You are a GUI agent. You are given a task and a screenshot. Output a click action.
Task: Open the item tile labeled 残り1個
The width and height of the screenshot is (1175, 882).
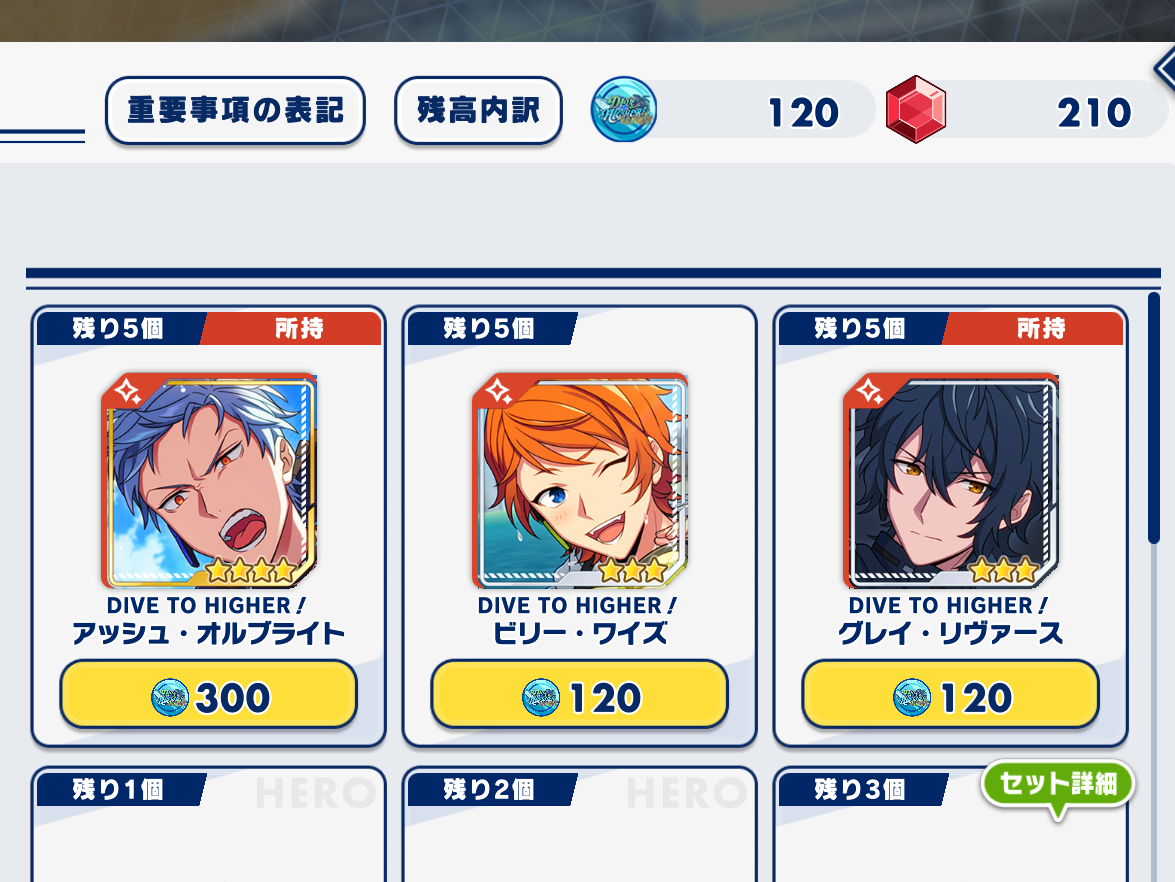[x=209, y=824]
